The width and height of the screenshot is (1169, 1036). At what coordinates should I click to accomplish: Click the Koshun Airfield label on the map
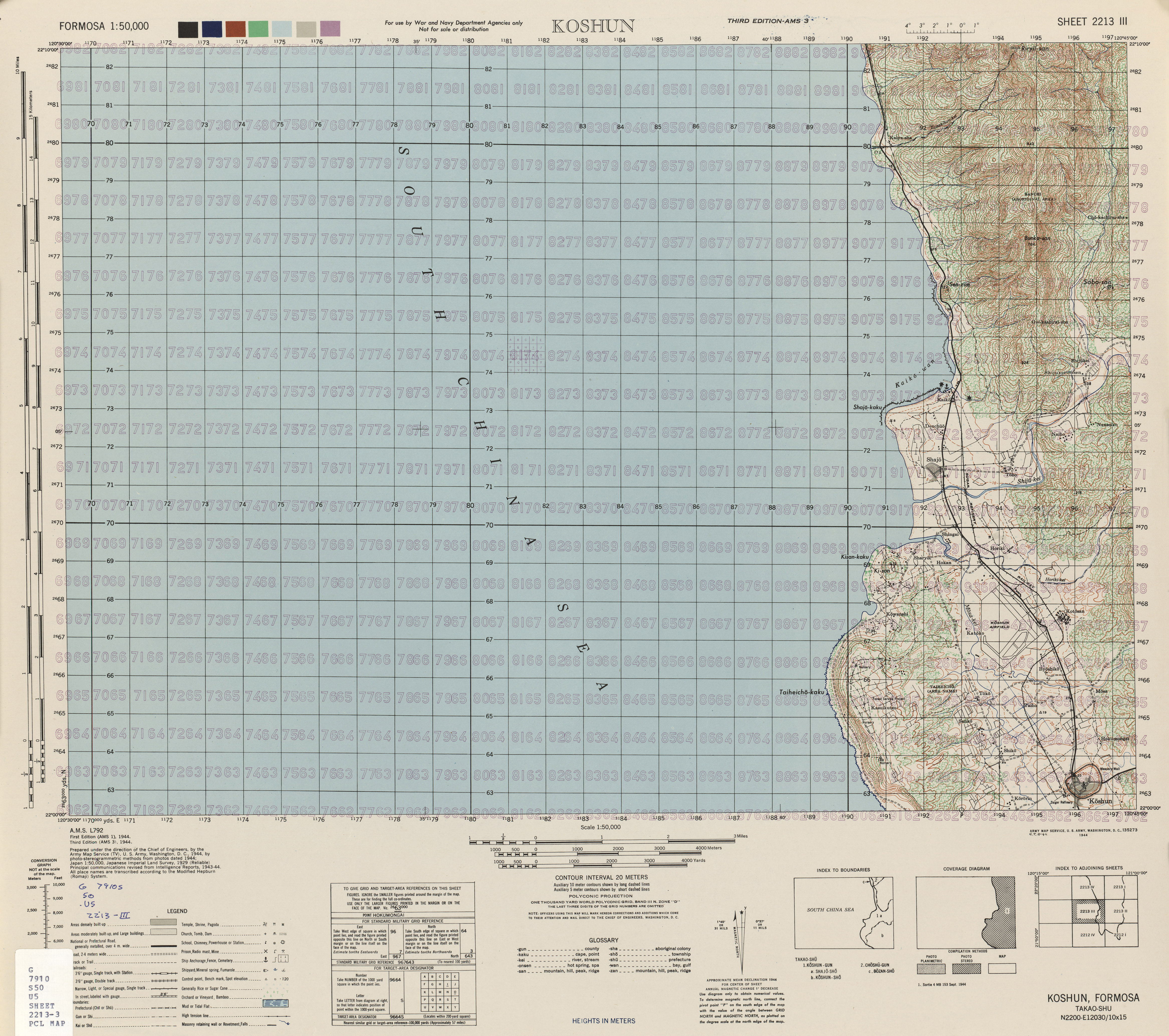pyautogui.click(x=1000, y=624)
